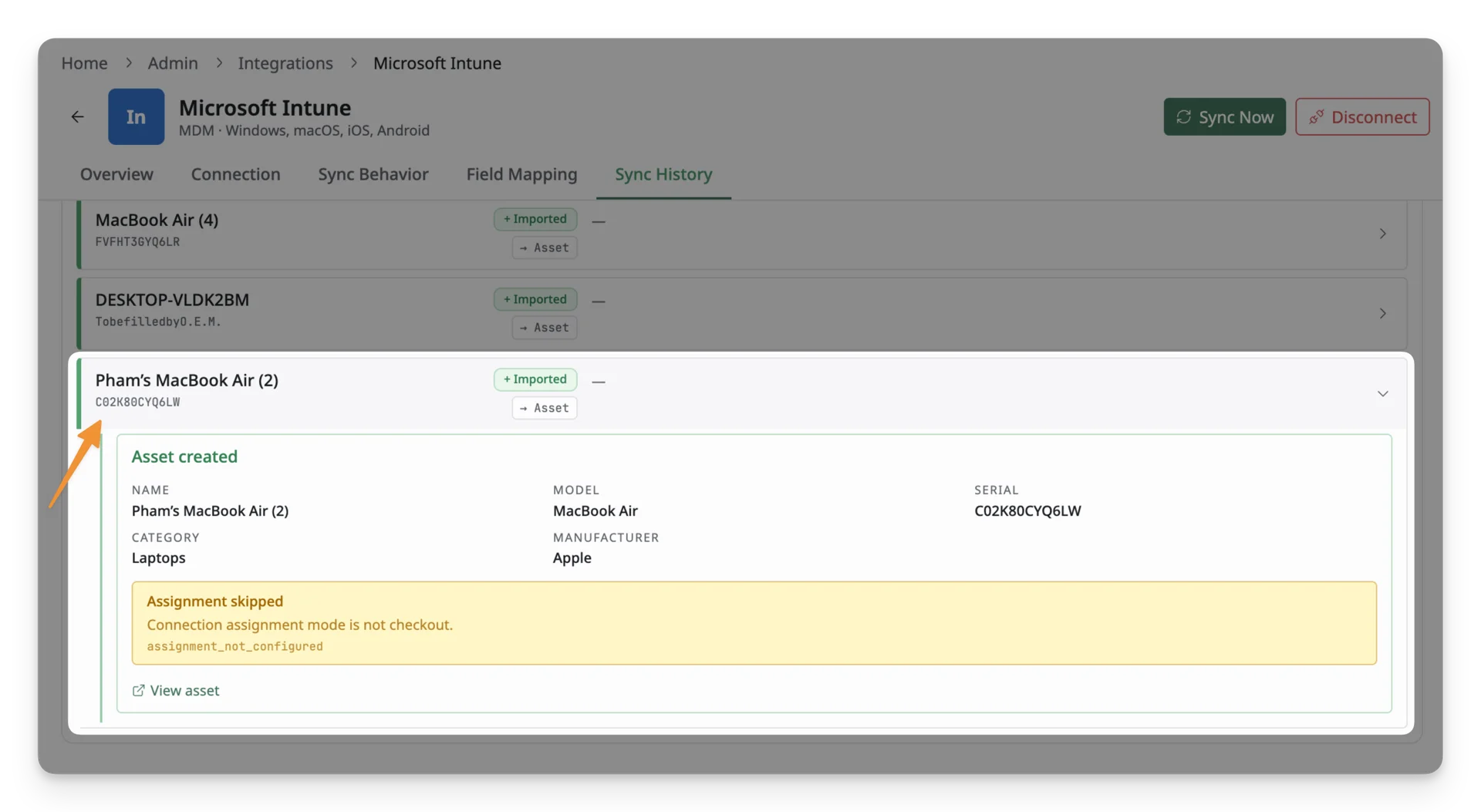
Task: Switch to the Connection tab
Action: 235,174
